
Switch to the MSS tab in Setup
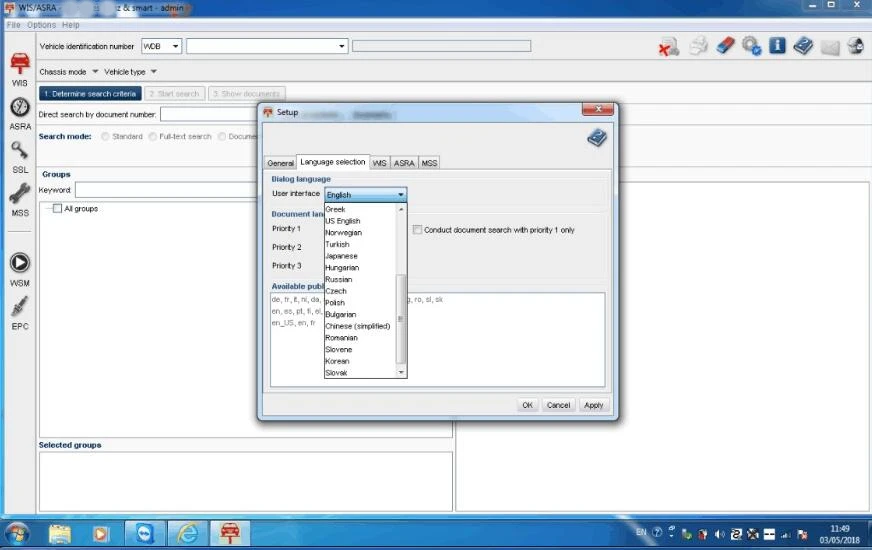coord(429,163)
